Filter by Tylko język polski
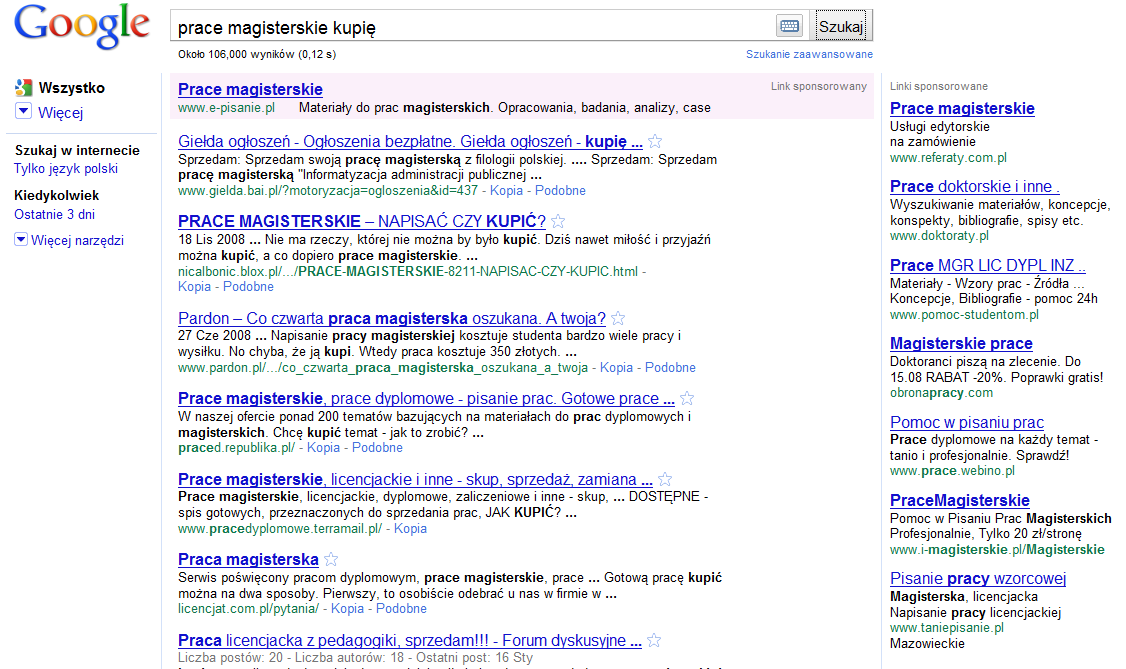 66,169
